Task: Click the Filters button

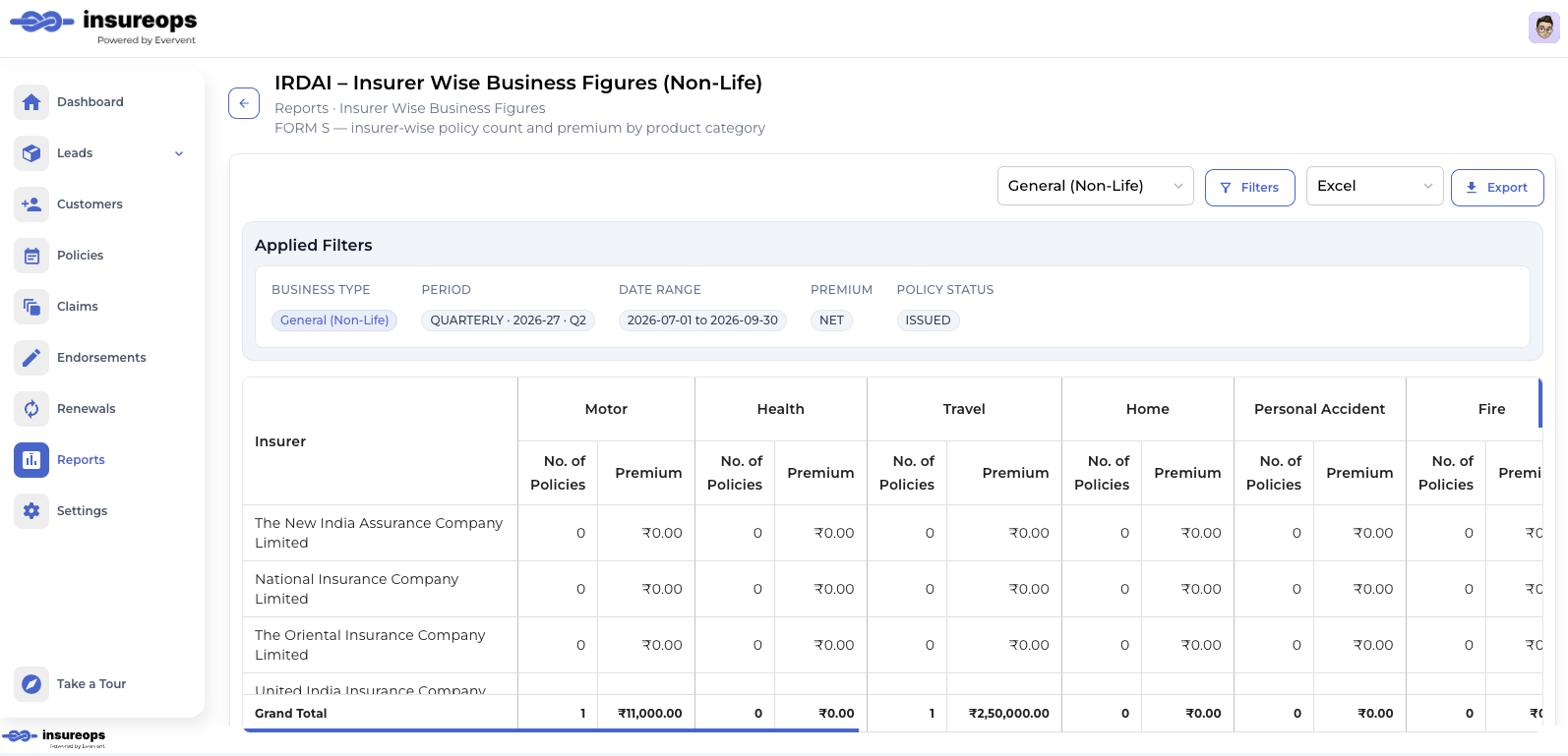Action: (x=1250, y=188)
